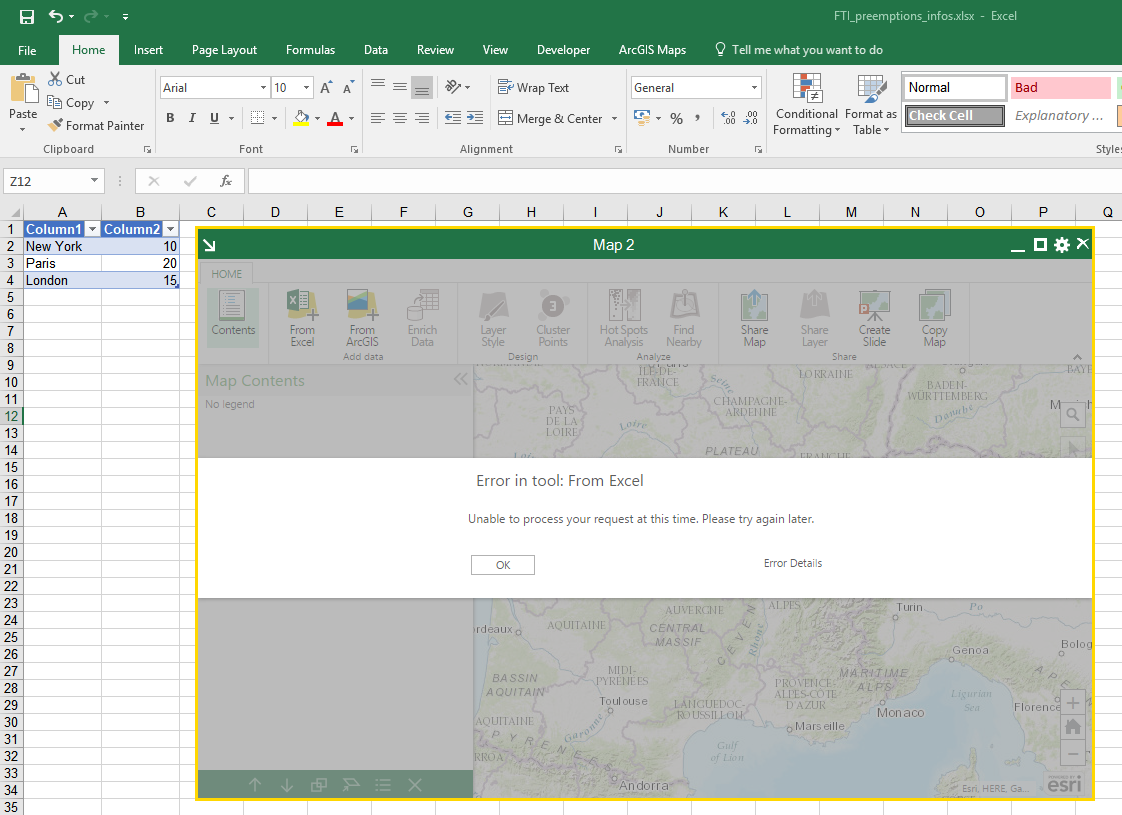Click the Name Box showing Z12
This screenshot has width=1122, height=815.
click(45, 181)
